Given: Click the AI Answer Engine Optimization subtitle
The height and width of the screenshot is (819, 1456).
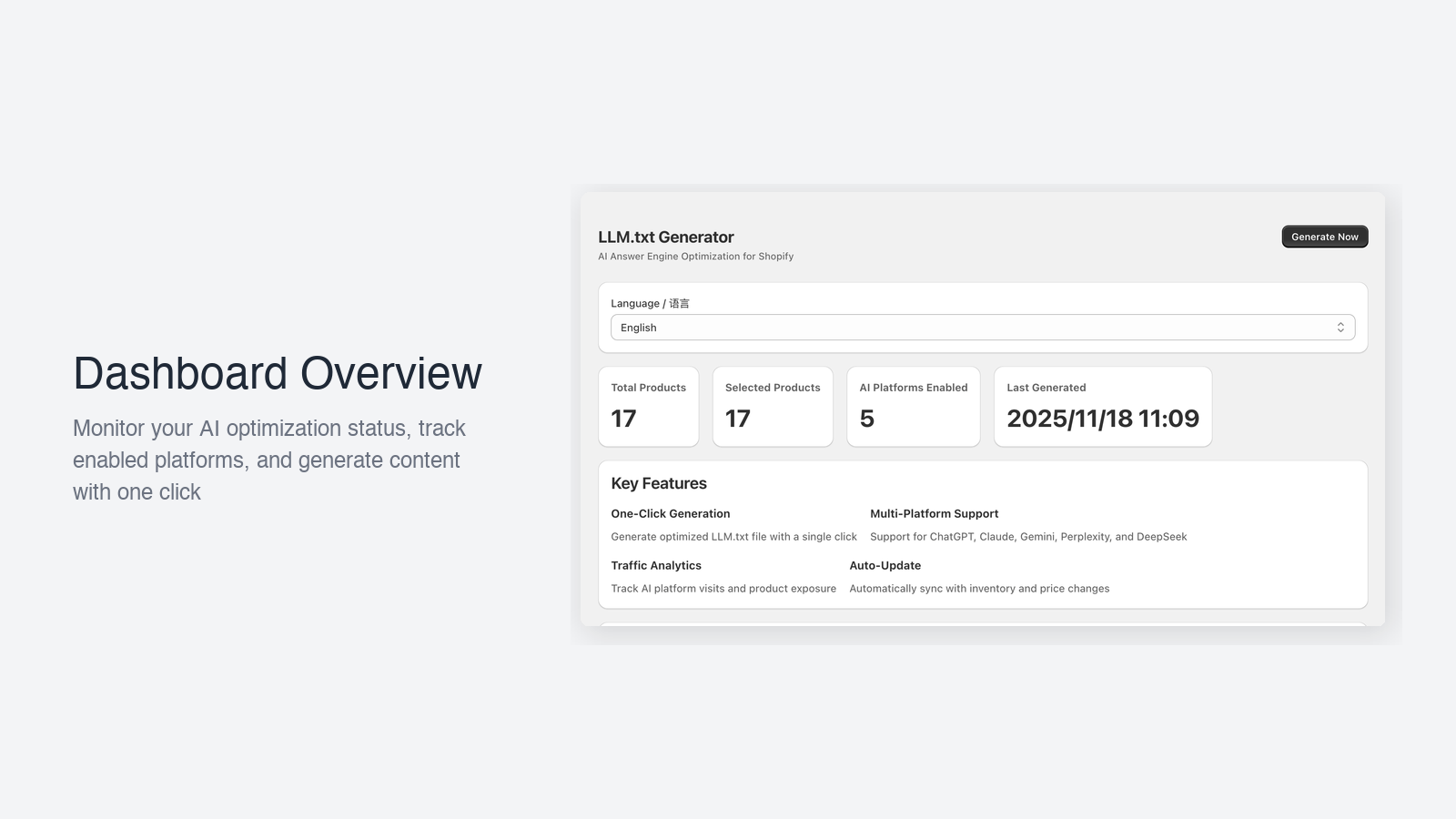Looking at the screenshot, I should coord(695,256).
